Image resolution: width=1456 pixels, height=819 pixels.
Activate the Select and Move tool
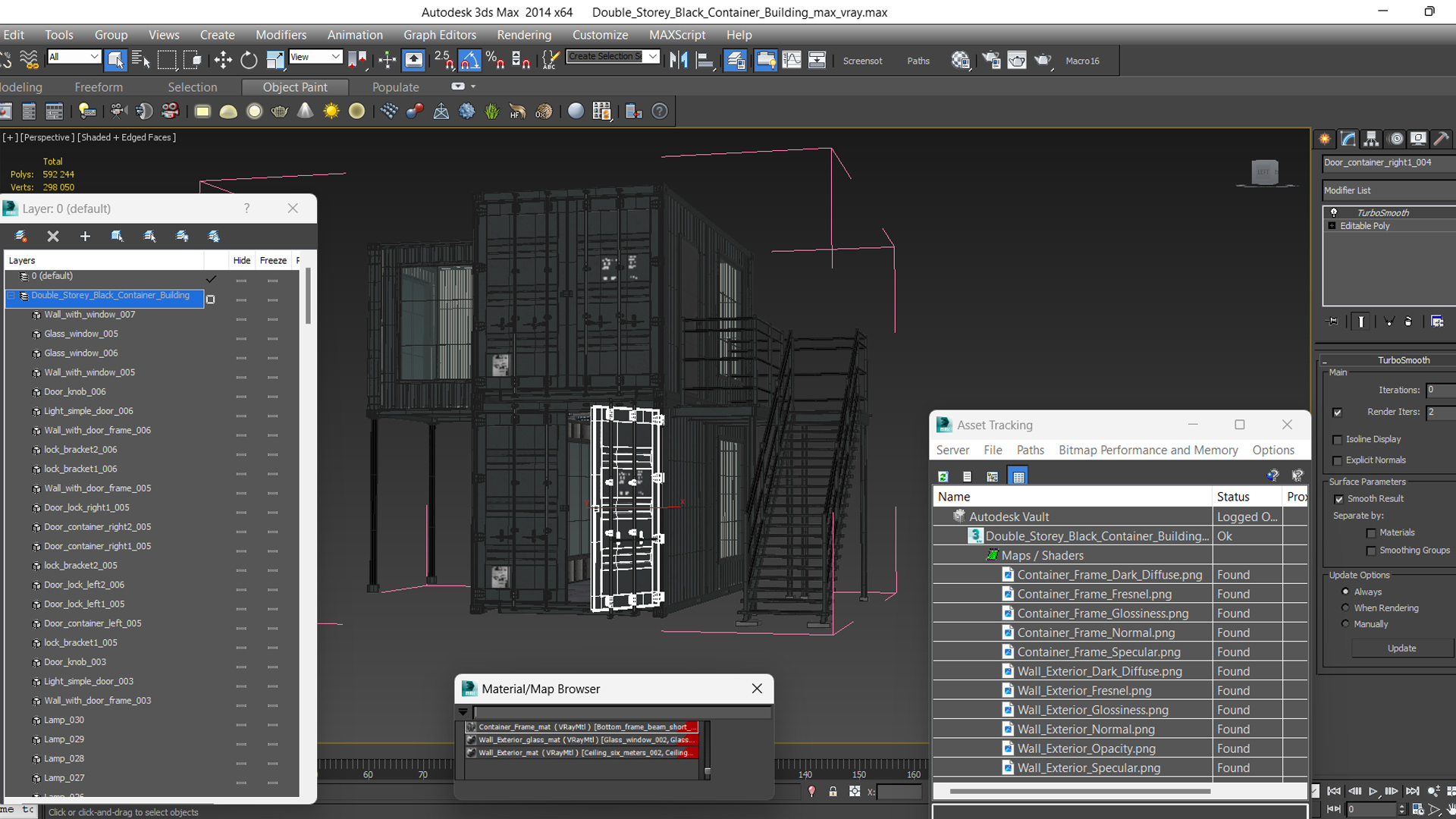coord(223,60)
